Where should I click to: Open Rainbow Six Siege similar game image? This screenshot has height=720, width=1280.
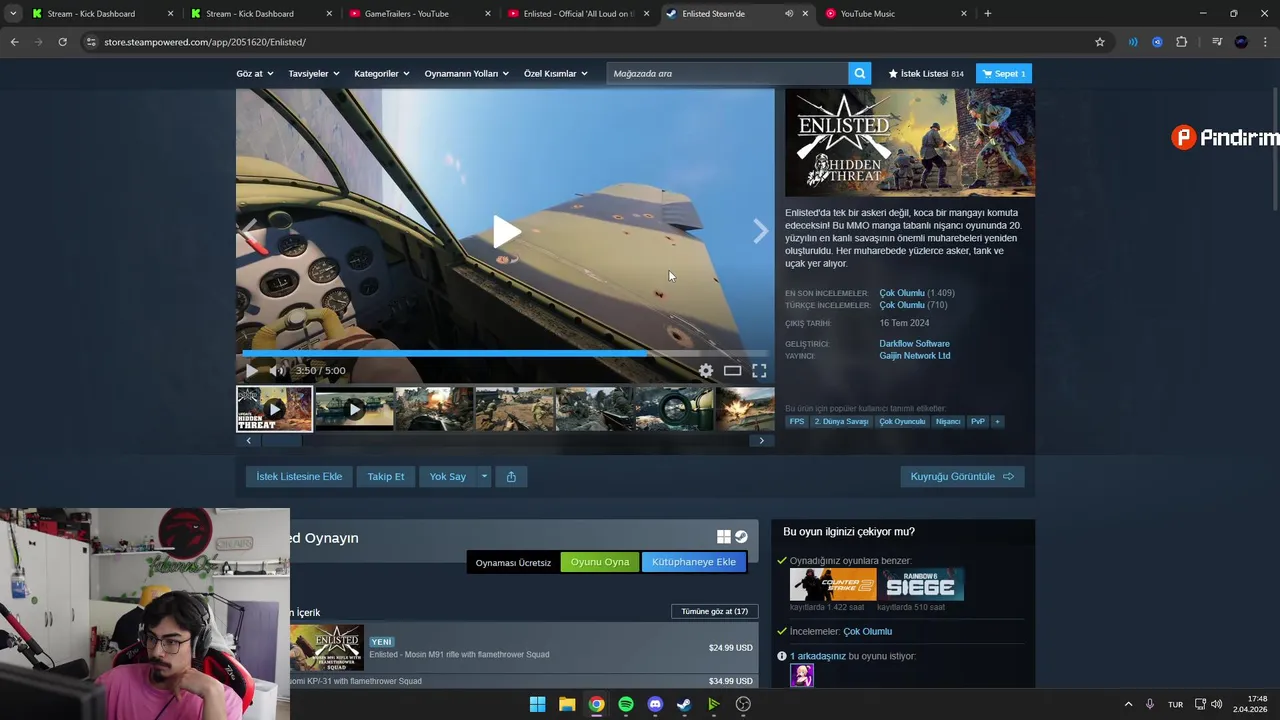pyautogui.click(x=921, y=584)
